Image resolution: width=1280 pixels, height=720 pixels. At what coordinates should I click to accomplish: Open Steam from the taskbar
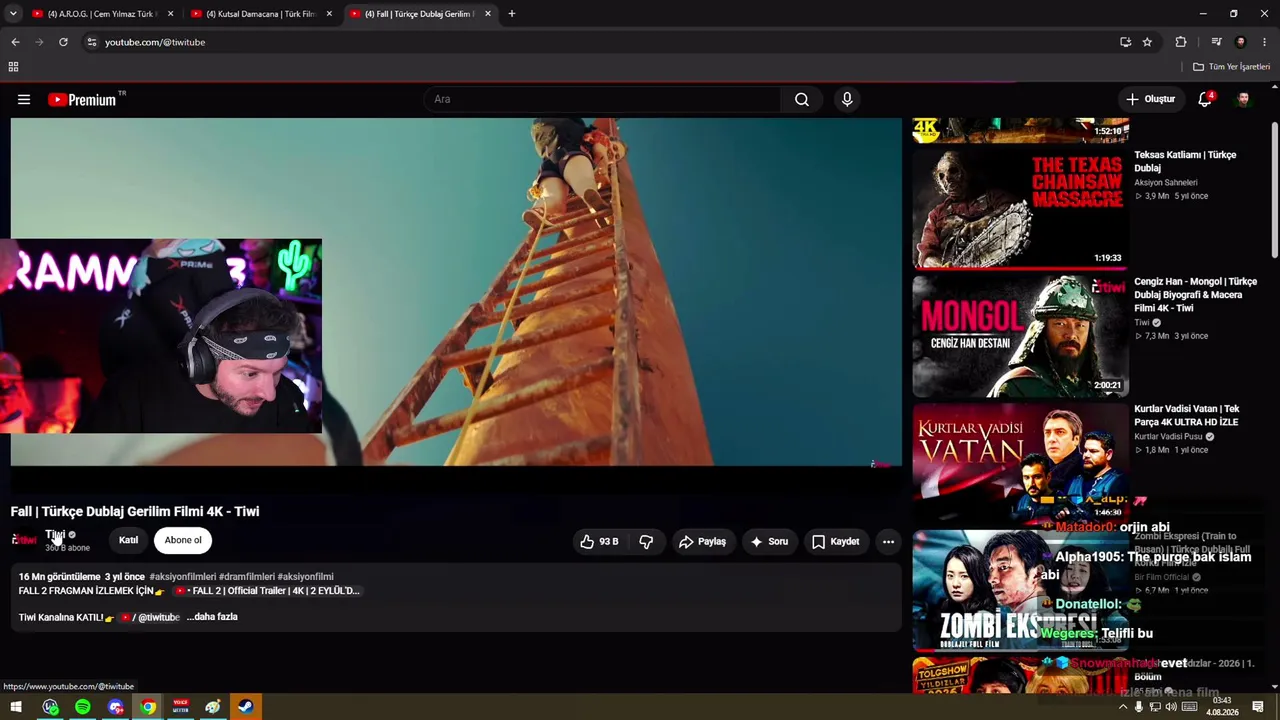tap(245, 707)
